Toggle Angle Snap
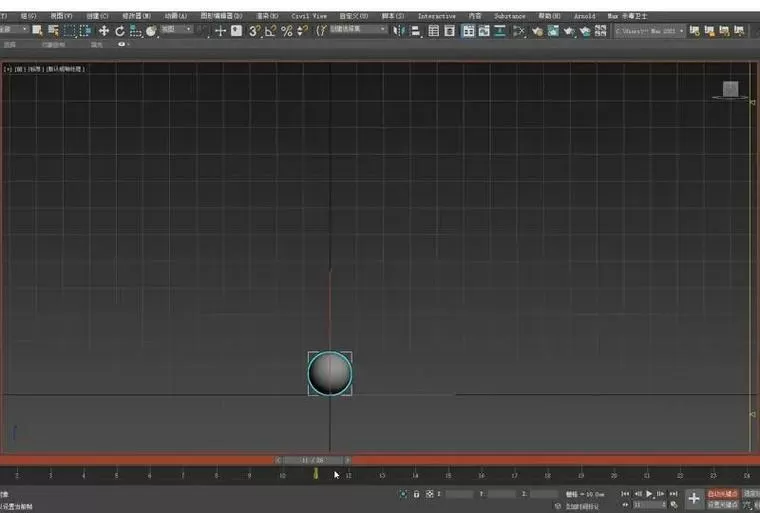Viewport: 760px width, 513px height. click(270, 31)
